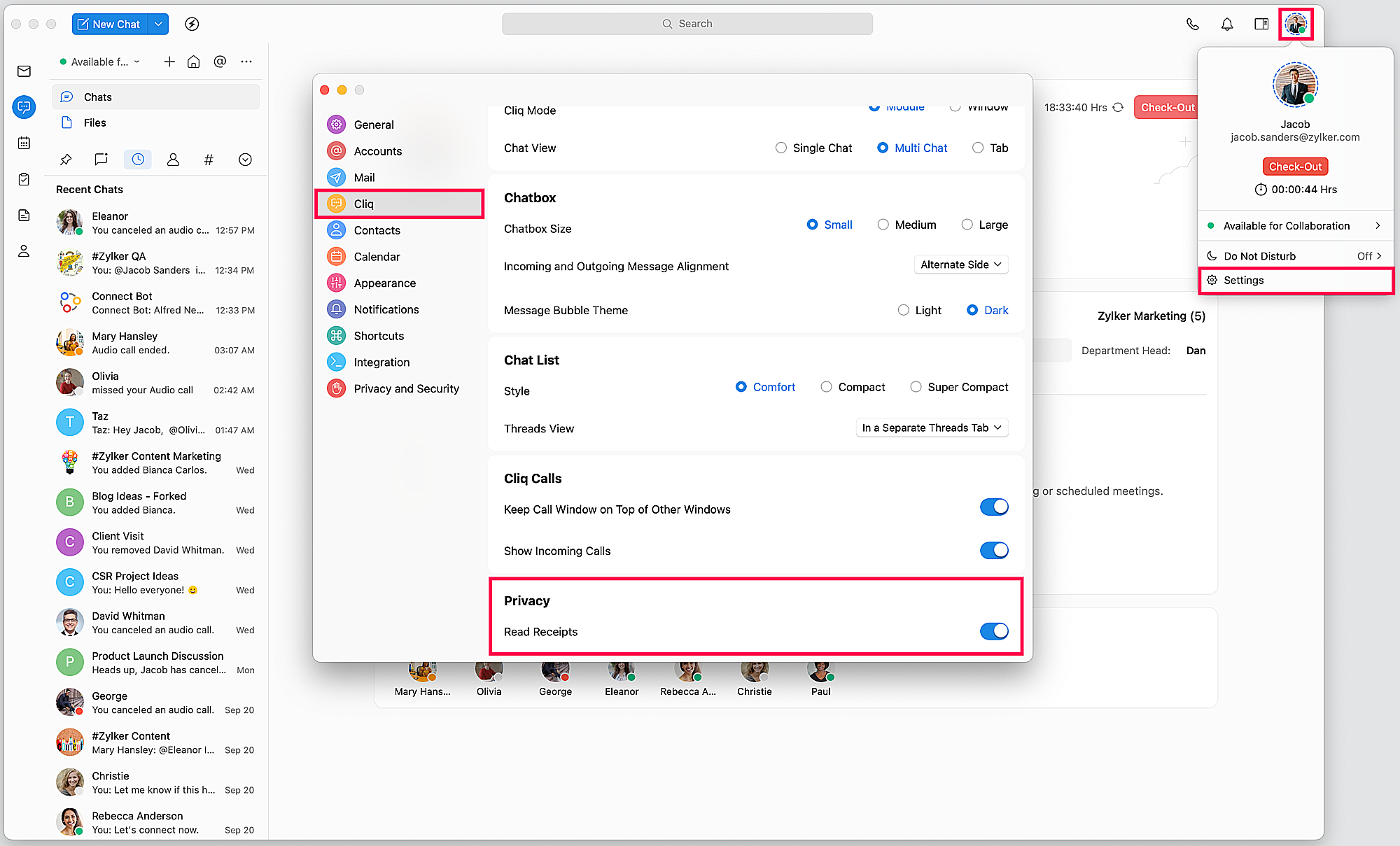Open Alternate Side alignment dropdown
Viewport: 1400px width, 846px height.
[961, 265]
